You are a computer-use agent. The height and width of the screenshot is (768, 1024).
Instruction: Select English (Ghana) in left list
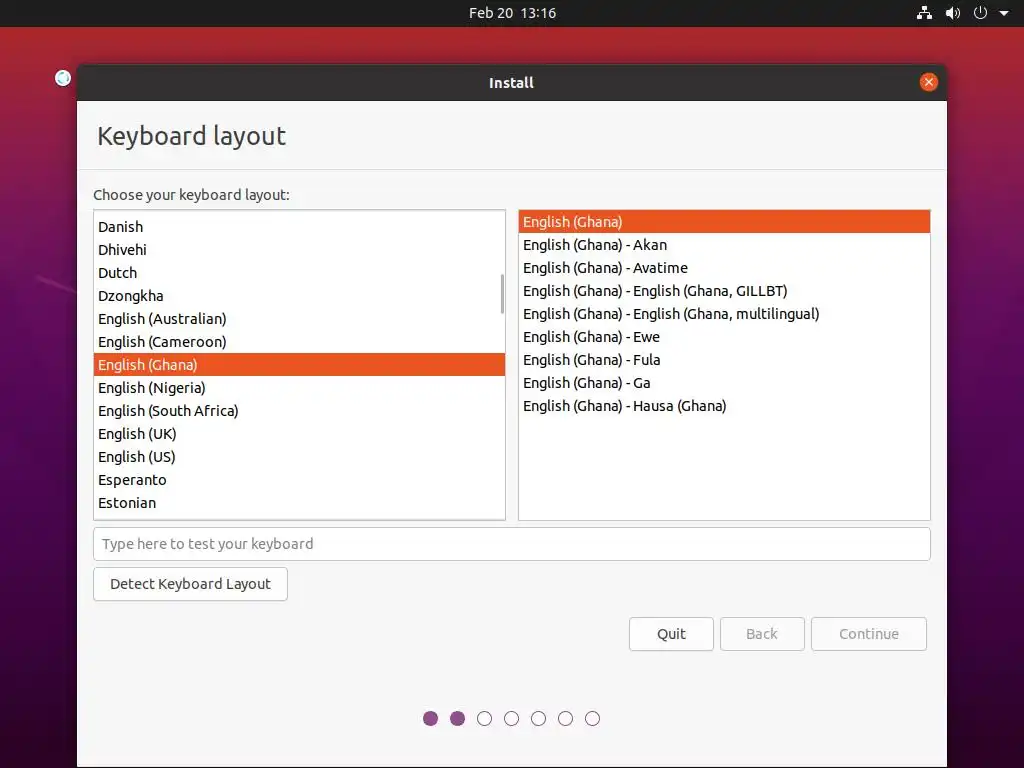point(299,364)
